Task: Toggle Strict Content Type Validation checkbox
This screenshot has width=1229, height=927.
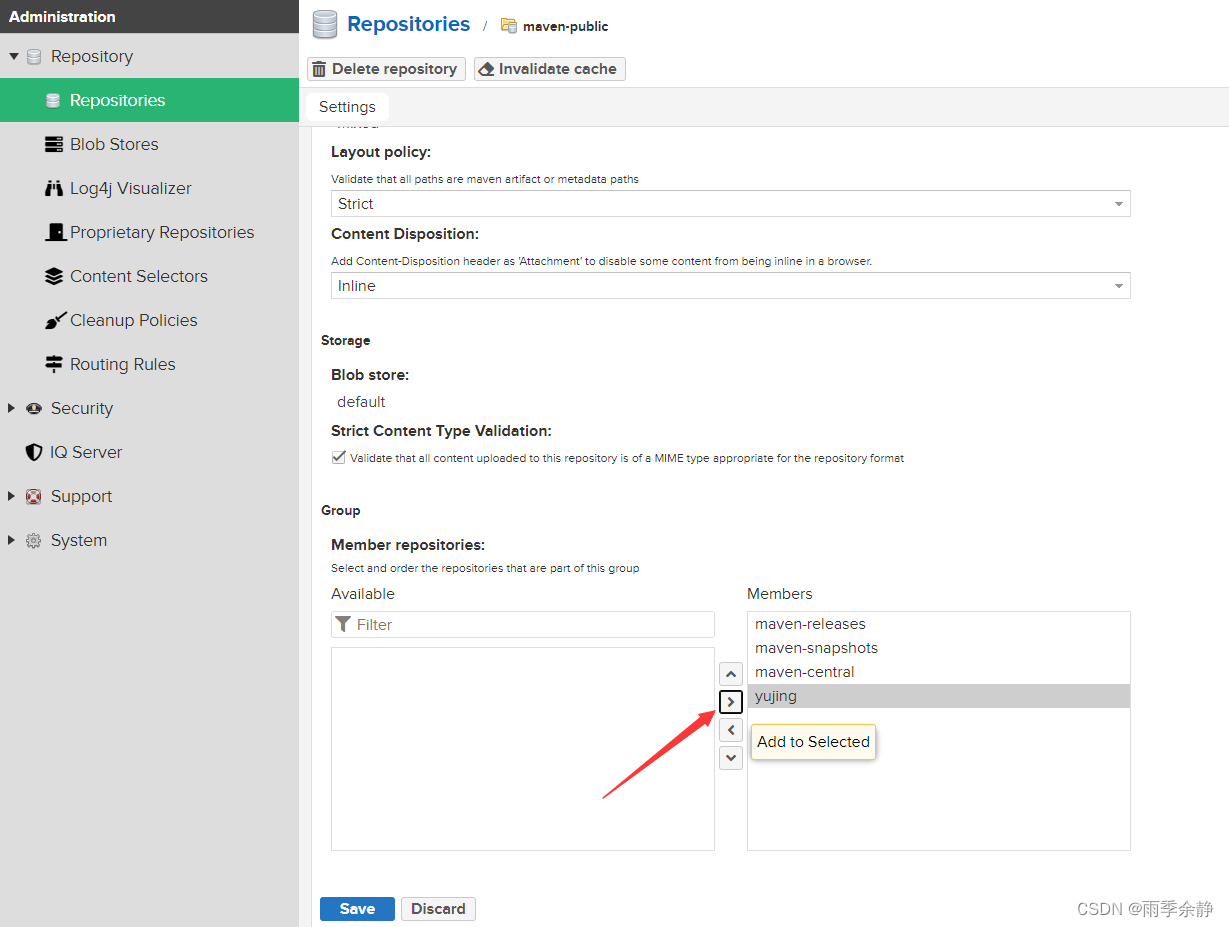Action: [338, 458]
